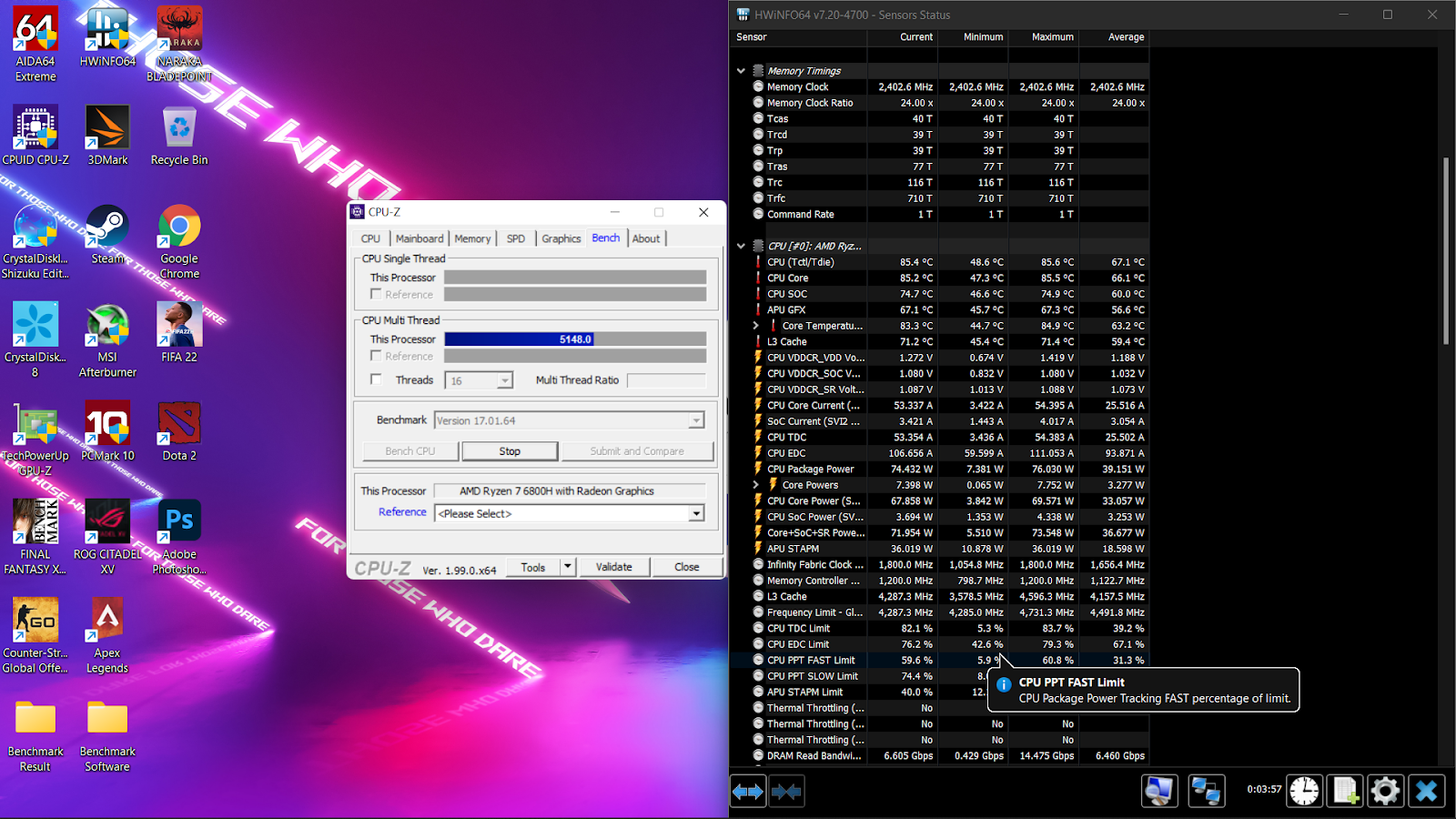Click HWiNFO start logging sheet icon
The height and width of the screenshot is (819, 1456).
tap(1345, 791)
